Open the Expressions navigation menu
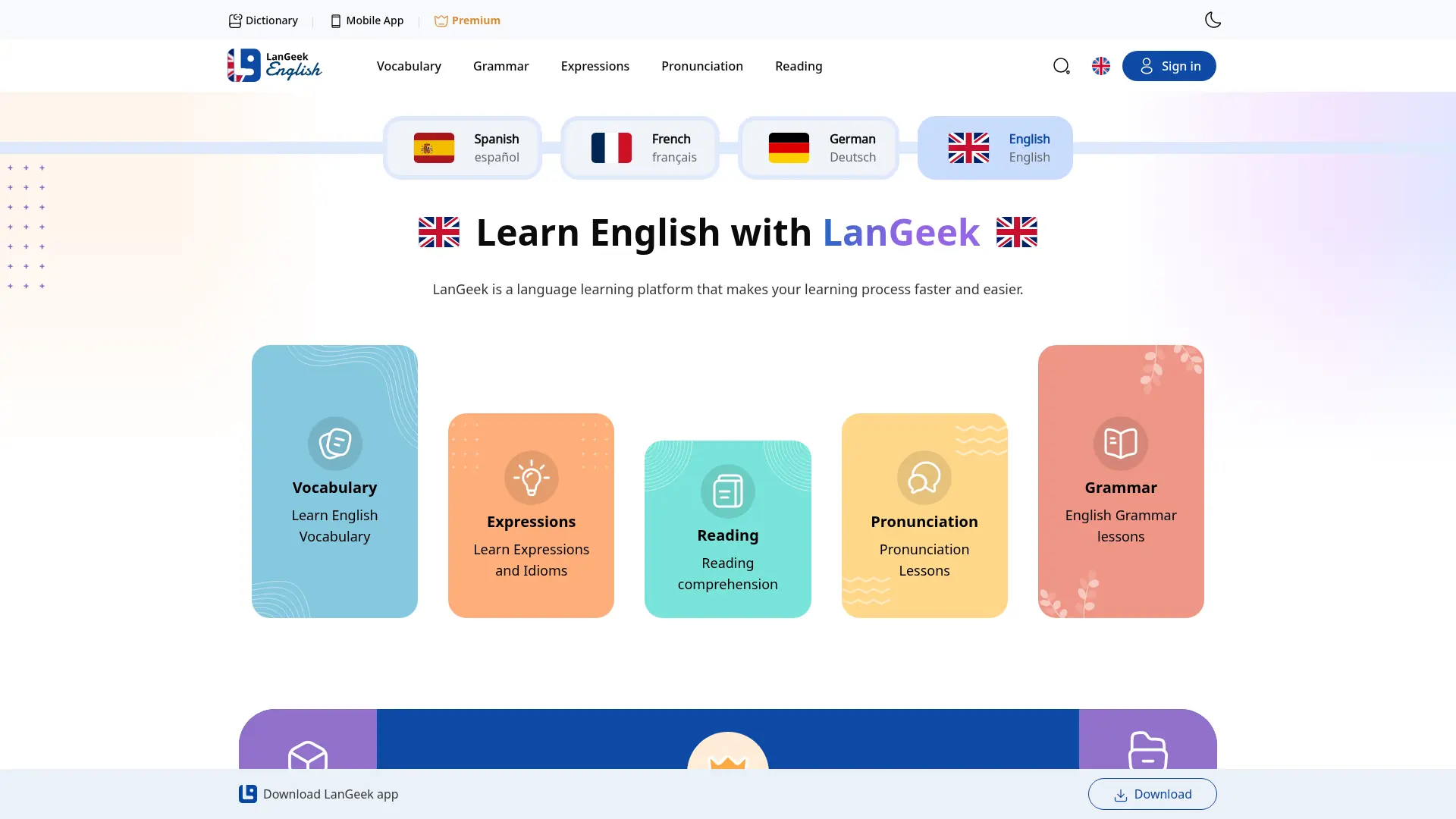This screenshot has height=819, width=1456. coord(595,66)
